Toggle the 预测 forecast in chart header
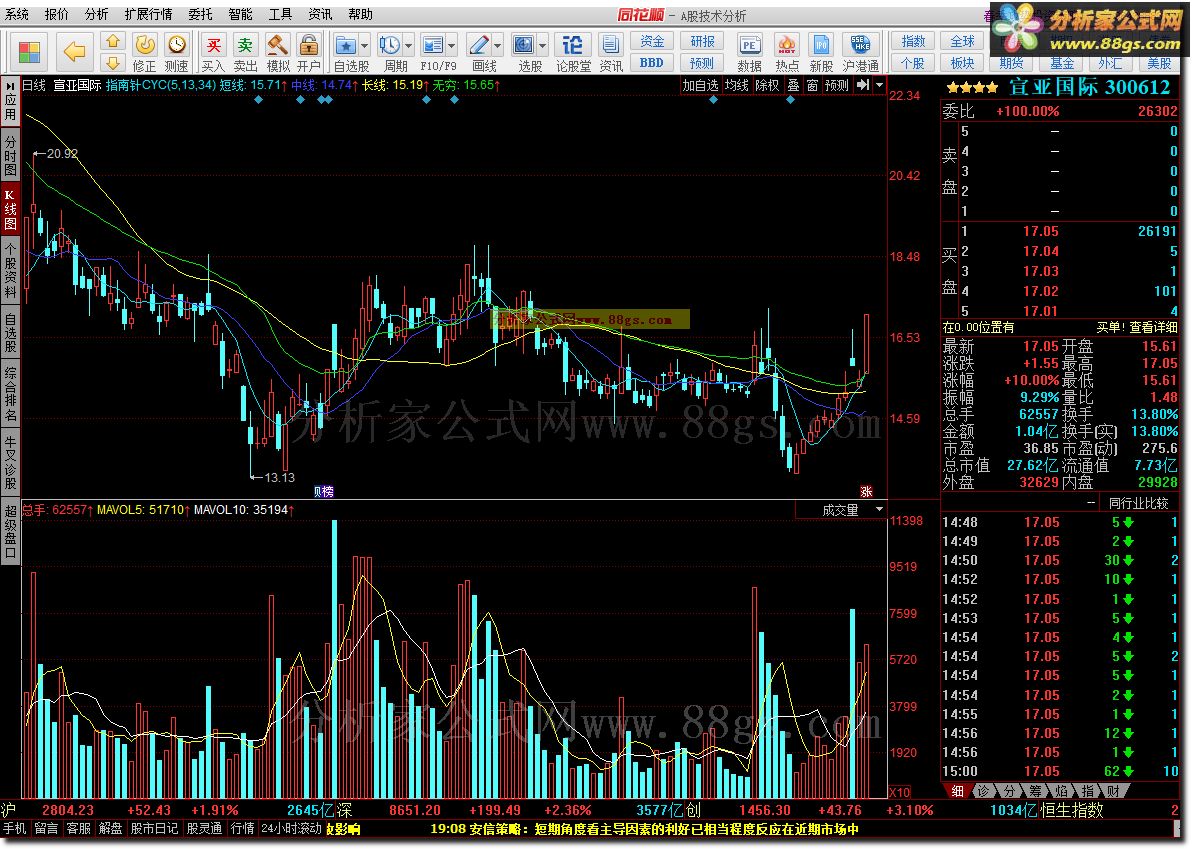This screenshot has height=849, width=1192. pos(837,85)
